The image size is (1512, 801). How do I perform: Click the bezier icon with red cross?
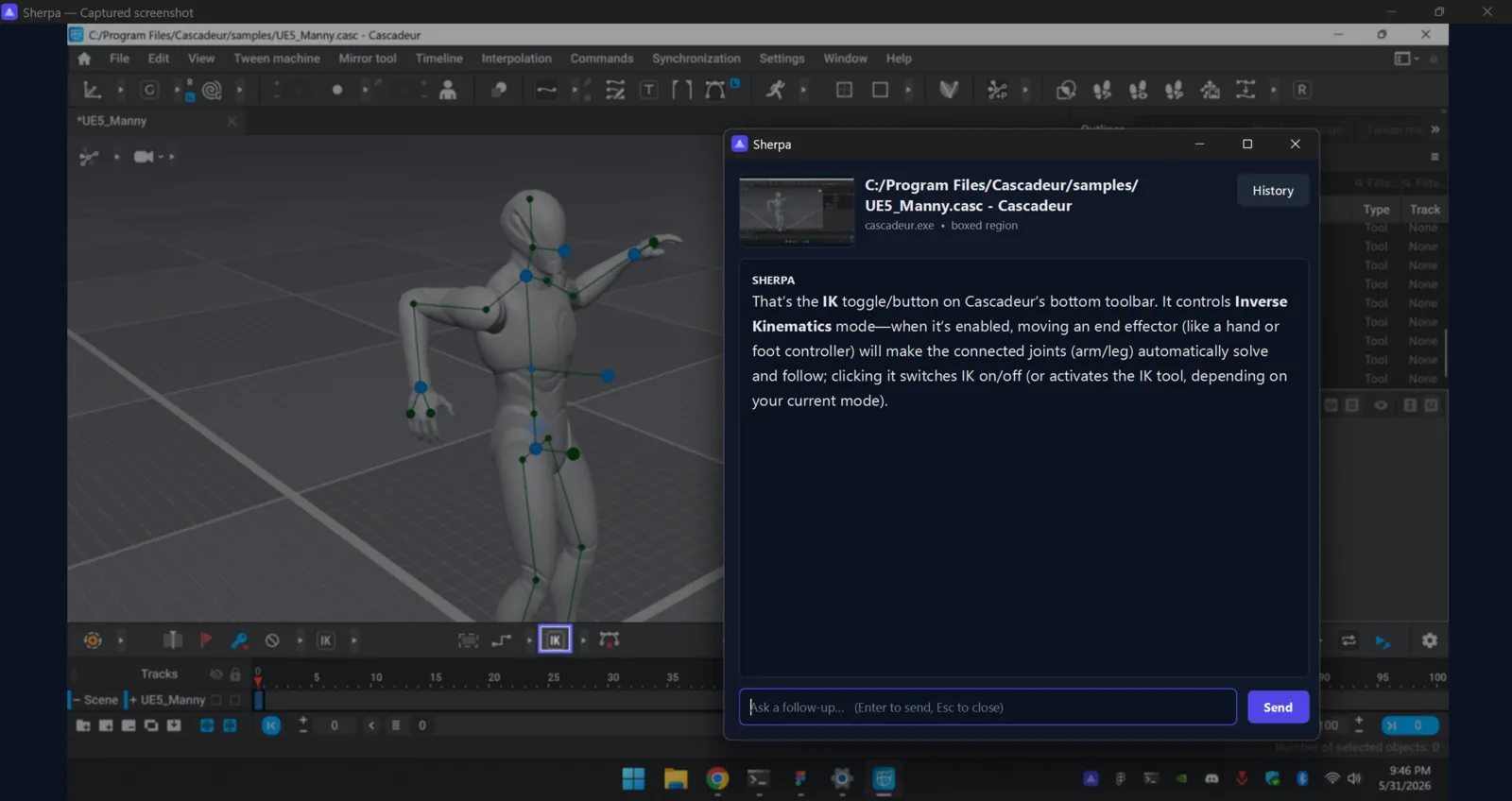(x=610, y=640)
